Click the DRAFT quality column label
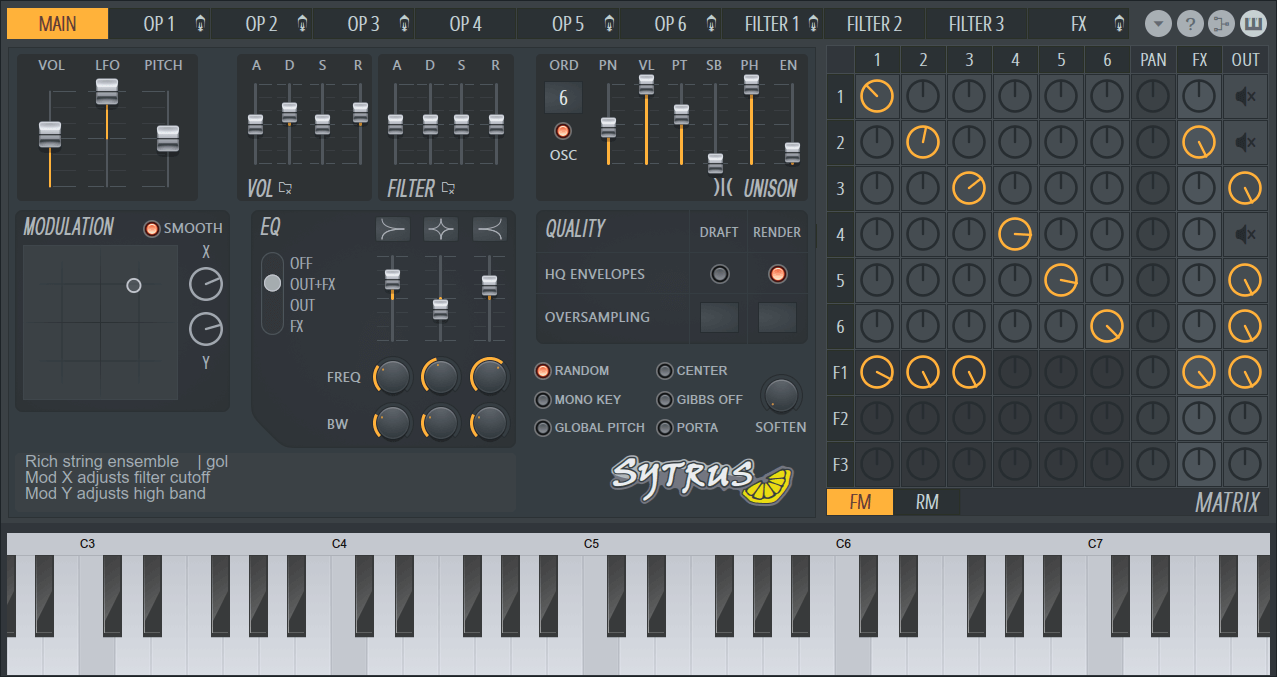 [718, 231]
